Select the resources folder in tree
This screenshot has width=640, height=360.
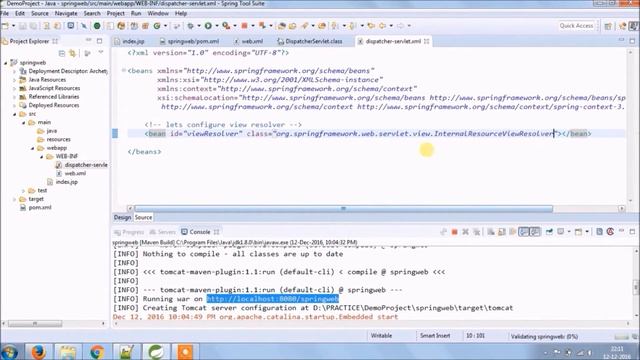coord(54,140)
